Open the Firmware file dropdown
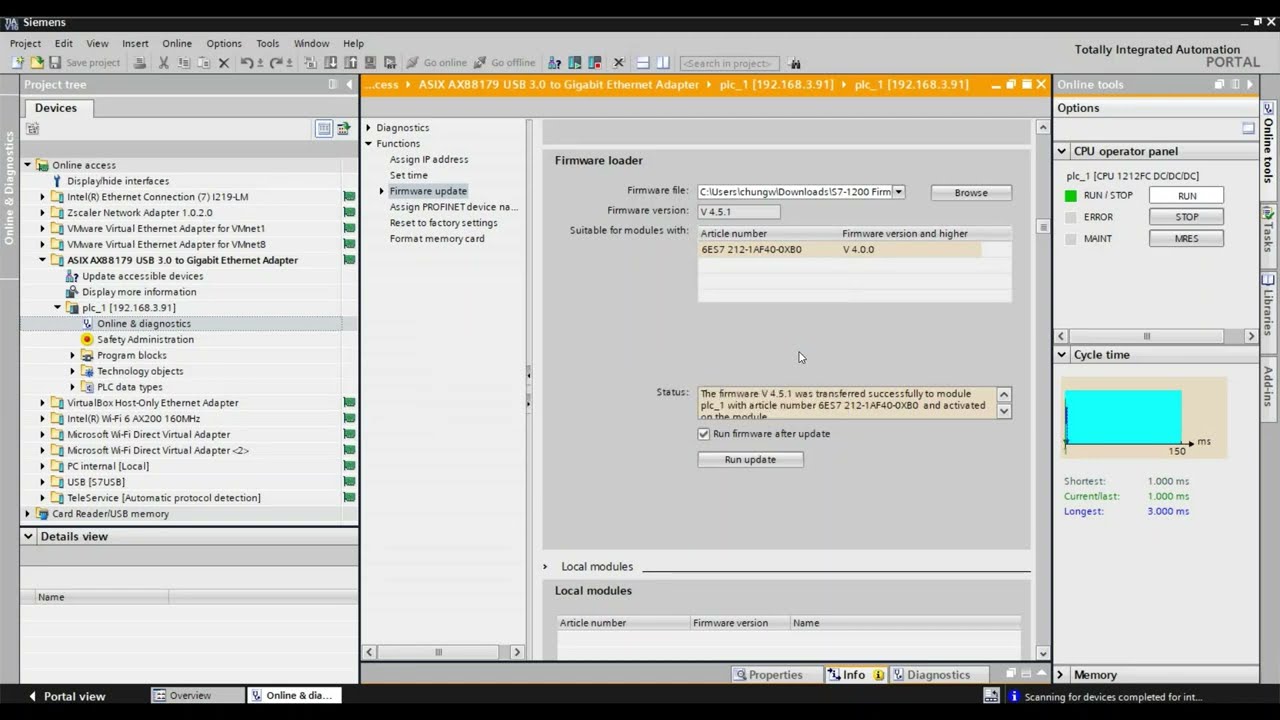This screenshot has width=1280, height=720. click(898, 192)
